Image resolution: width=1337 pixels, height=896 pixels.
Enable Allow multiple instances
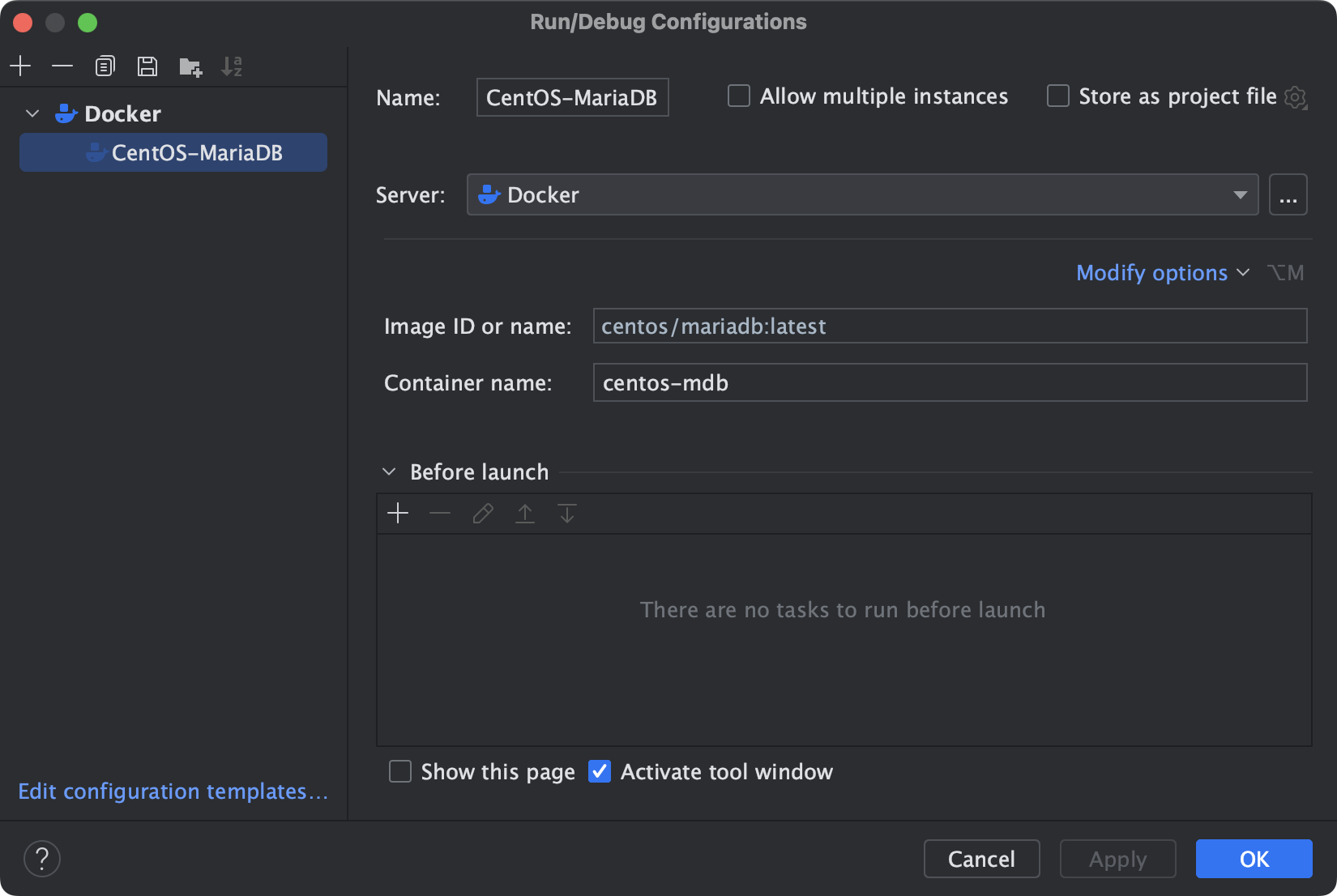738,96
